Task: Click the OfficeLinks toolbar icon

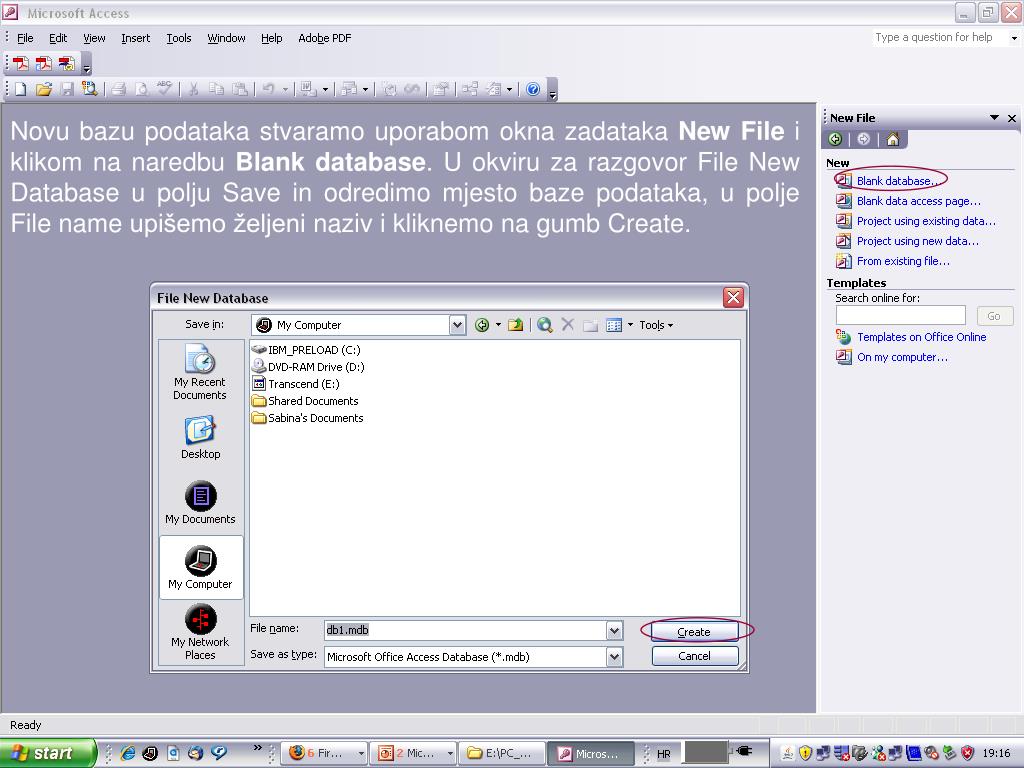Action: coord(308,89)
